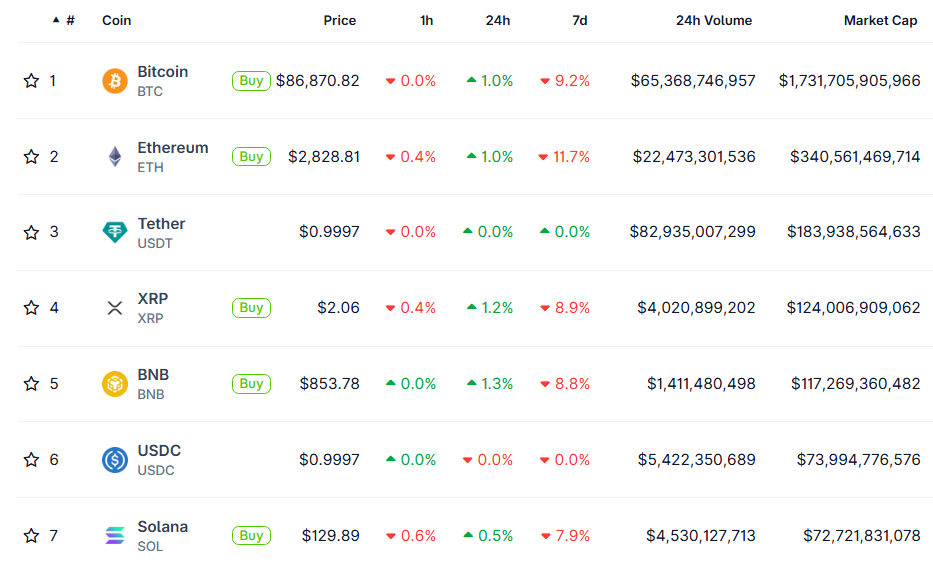The width and height of the screenshot is (933, 563).
Task: Sort by rank using the # header
Action: point(69,20)
